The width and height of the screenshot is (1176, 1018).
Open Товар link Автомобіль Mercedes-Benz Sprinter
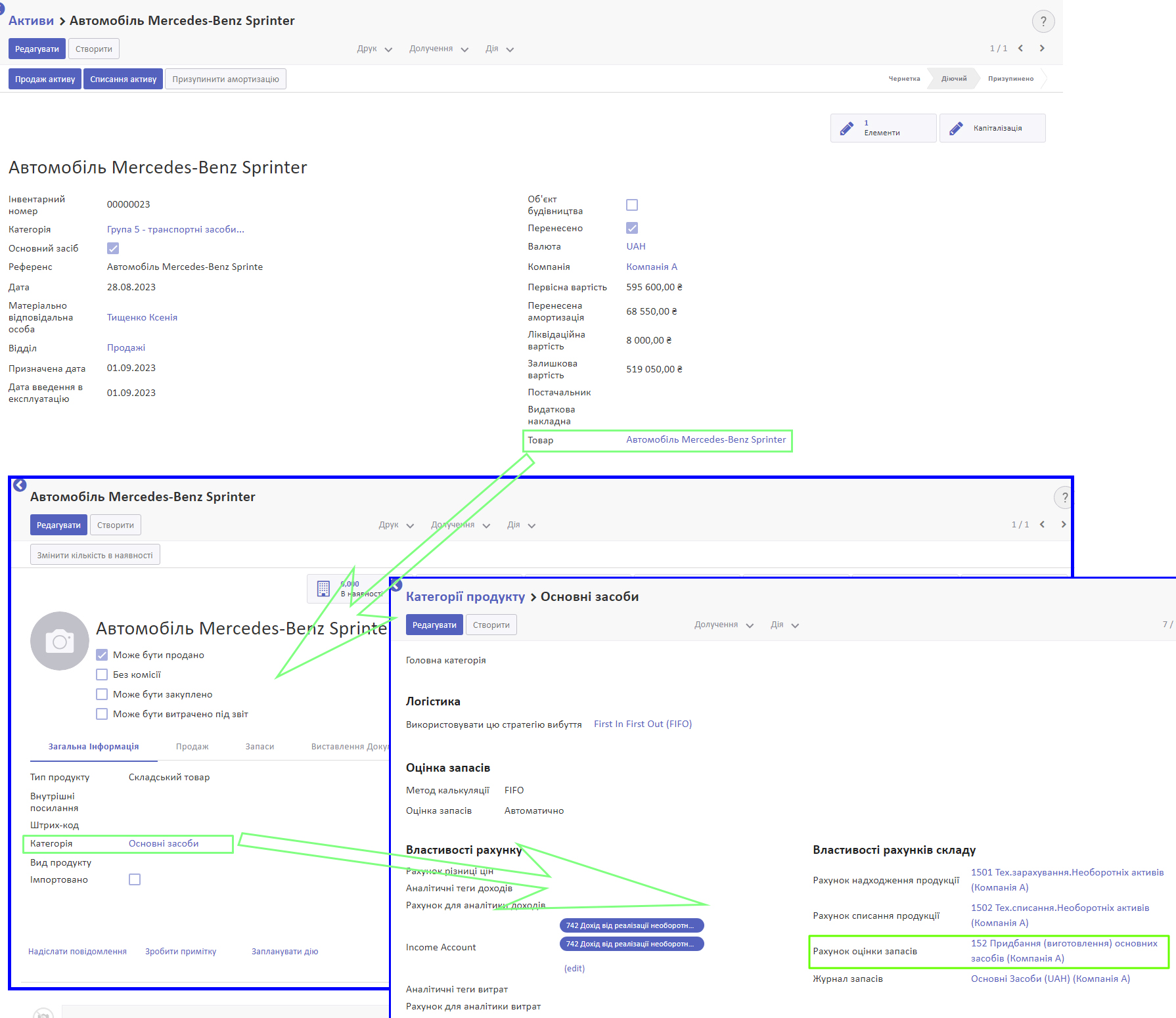(x=706, y=439)
